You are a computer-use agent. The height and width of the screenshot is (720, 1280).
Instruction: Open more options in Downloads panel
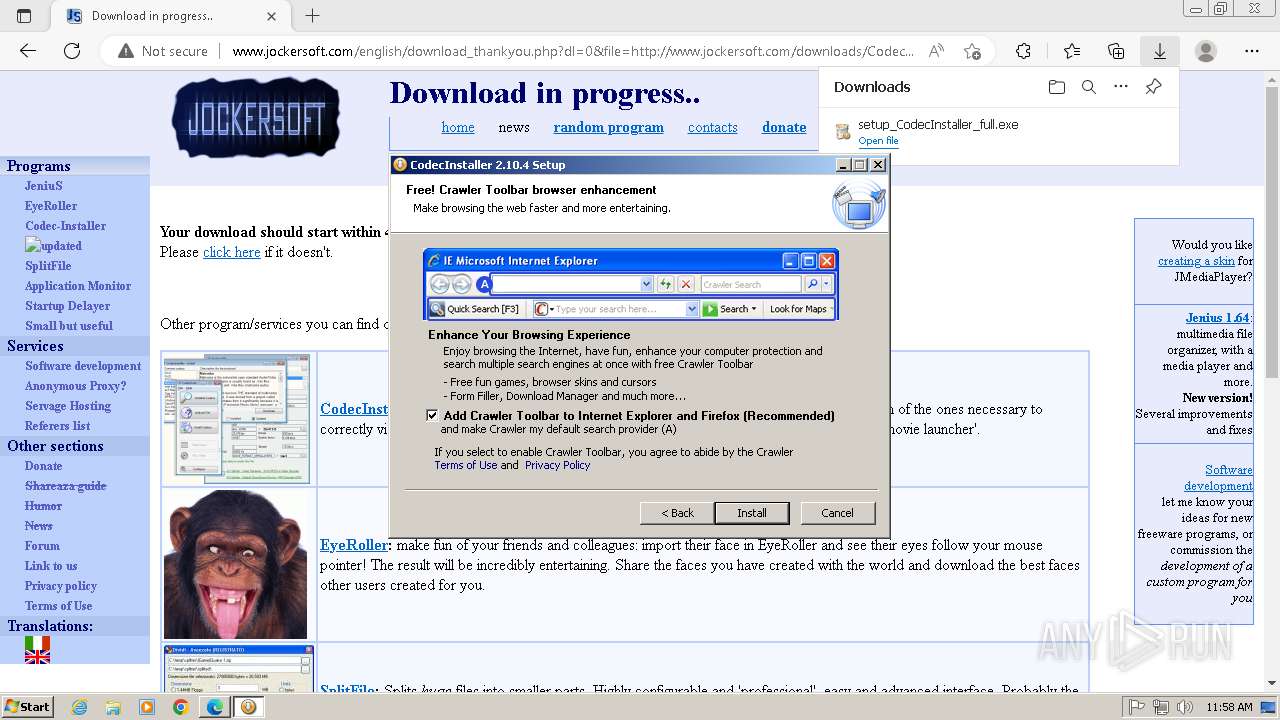click(1121, 87)
